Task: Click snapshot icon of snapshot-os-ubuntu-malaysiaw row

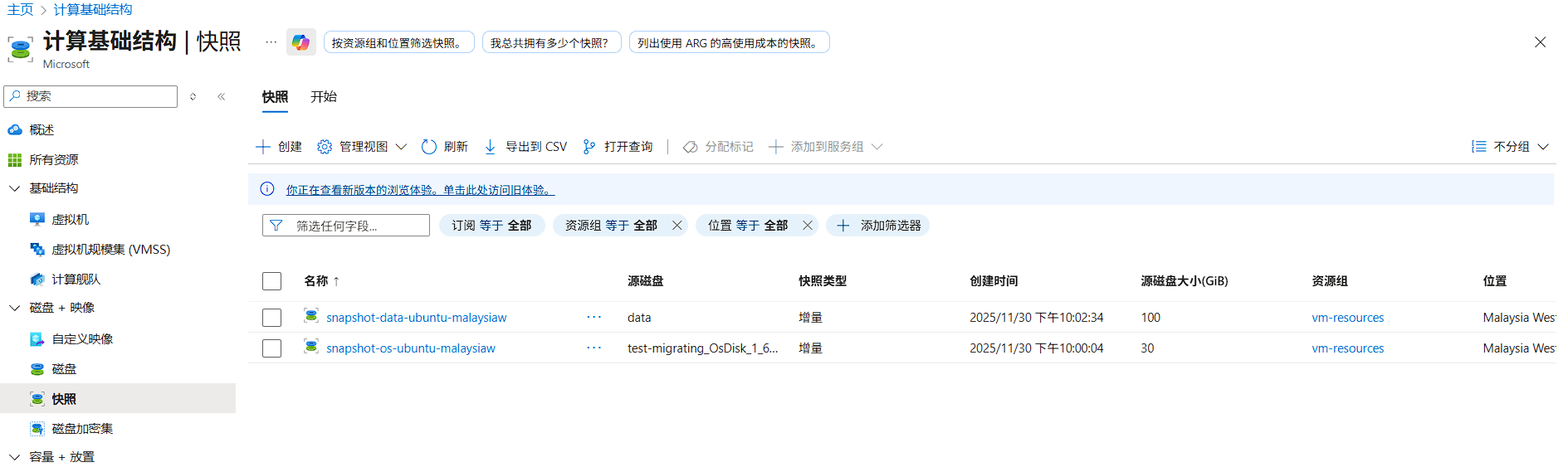Action: pyautogui.click(x=311, y=346)
